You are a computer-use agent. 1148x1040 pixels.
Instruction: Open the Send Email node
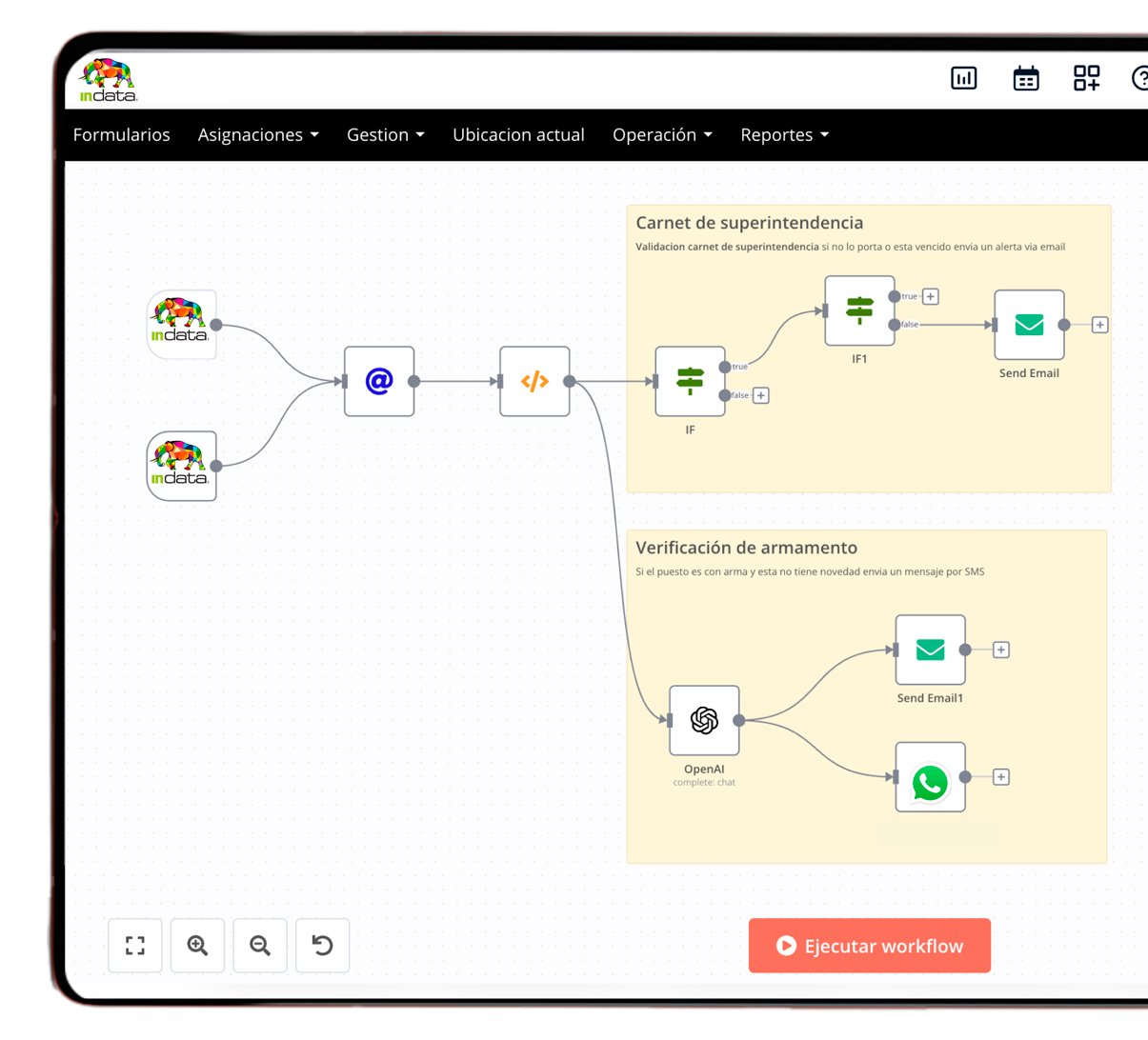click(x=1029, y=326)
